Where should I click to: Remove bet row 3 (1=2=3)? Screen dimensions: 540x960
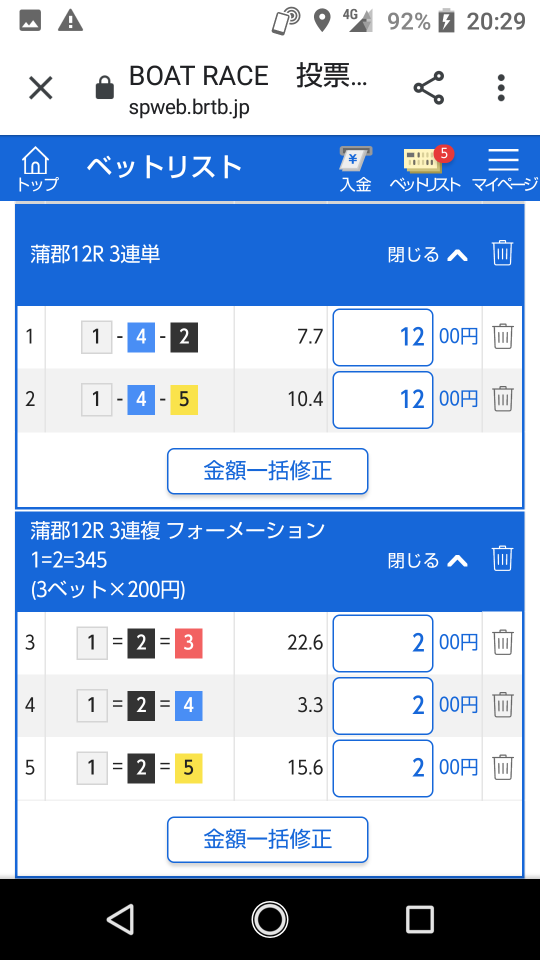(503, 643)
